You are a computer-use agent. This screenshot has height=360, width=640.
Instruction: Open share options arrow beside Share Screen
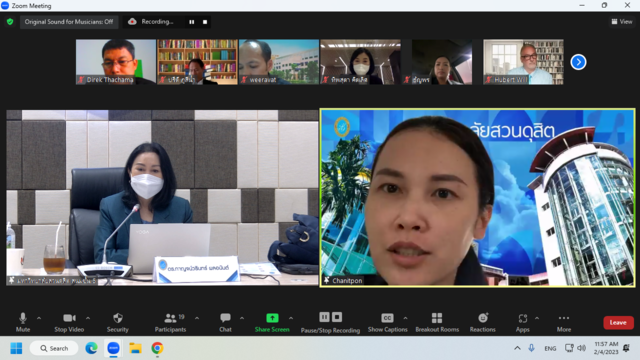pos(291,318)
